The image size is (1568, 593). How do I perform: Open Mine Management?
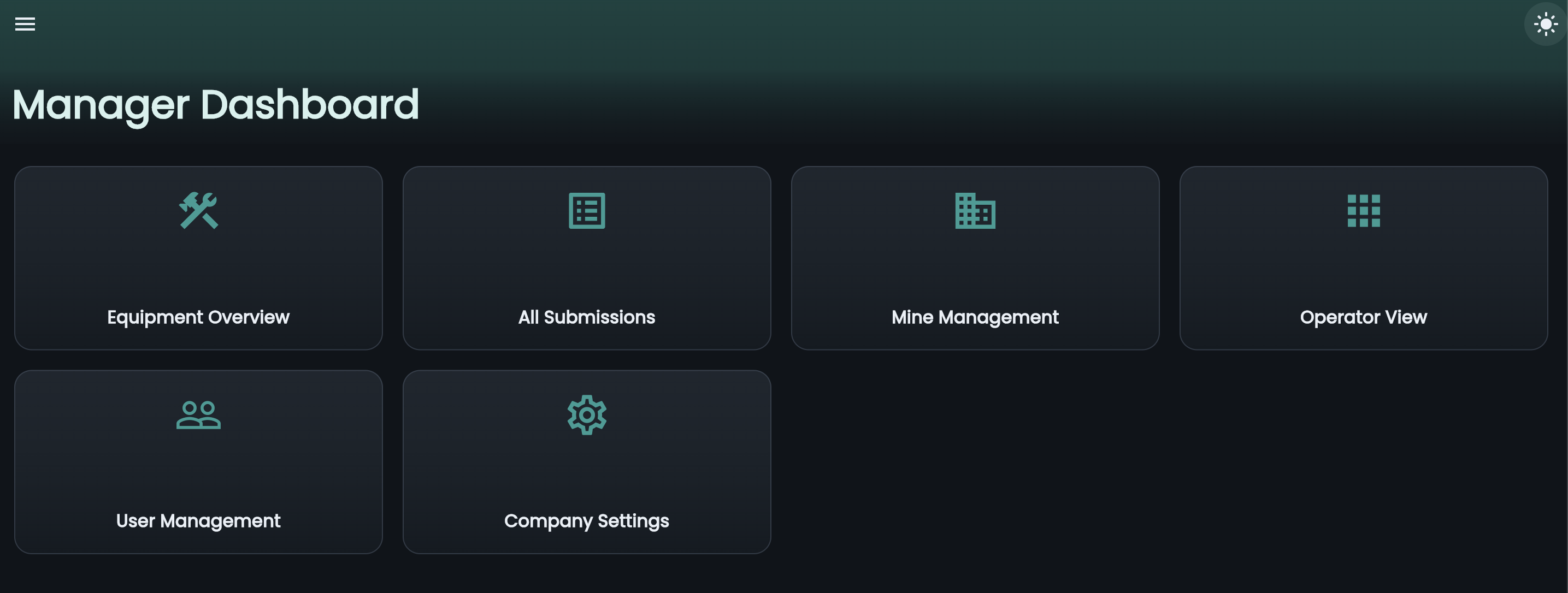click(x=975, y=258)
